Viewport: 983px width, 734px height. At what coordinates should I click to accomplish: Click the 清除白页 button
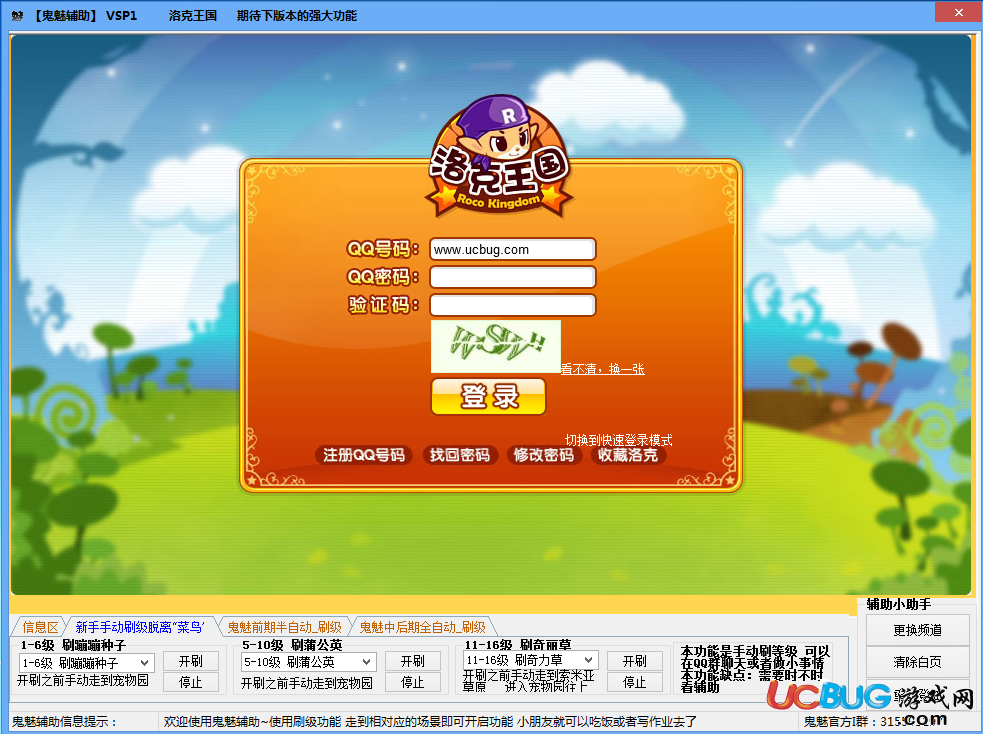(x=918, y=662)
